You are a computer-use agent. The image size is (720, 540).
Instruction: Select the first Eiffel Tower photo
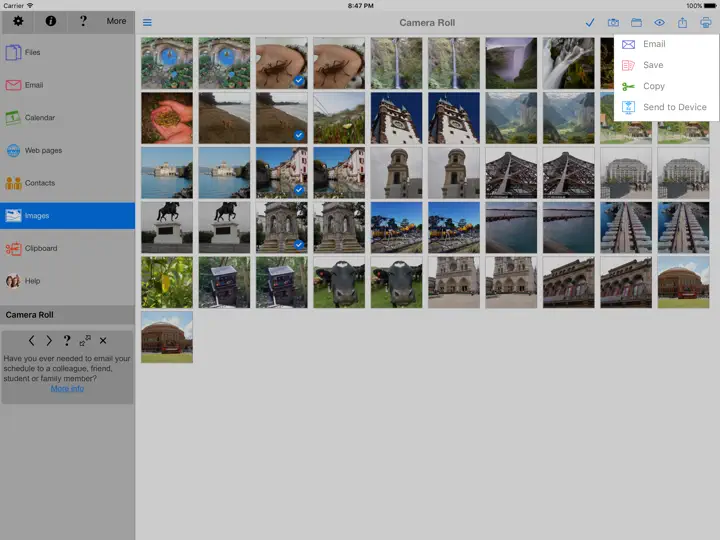point(511,173)
